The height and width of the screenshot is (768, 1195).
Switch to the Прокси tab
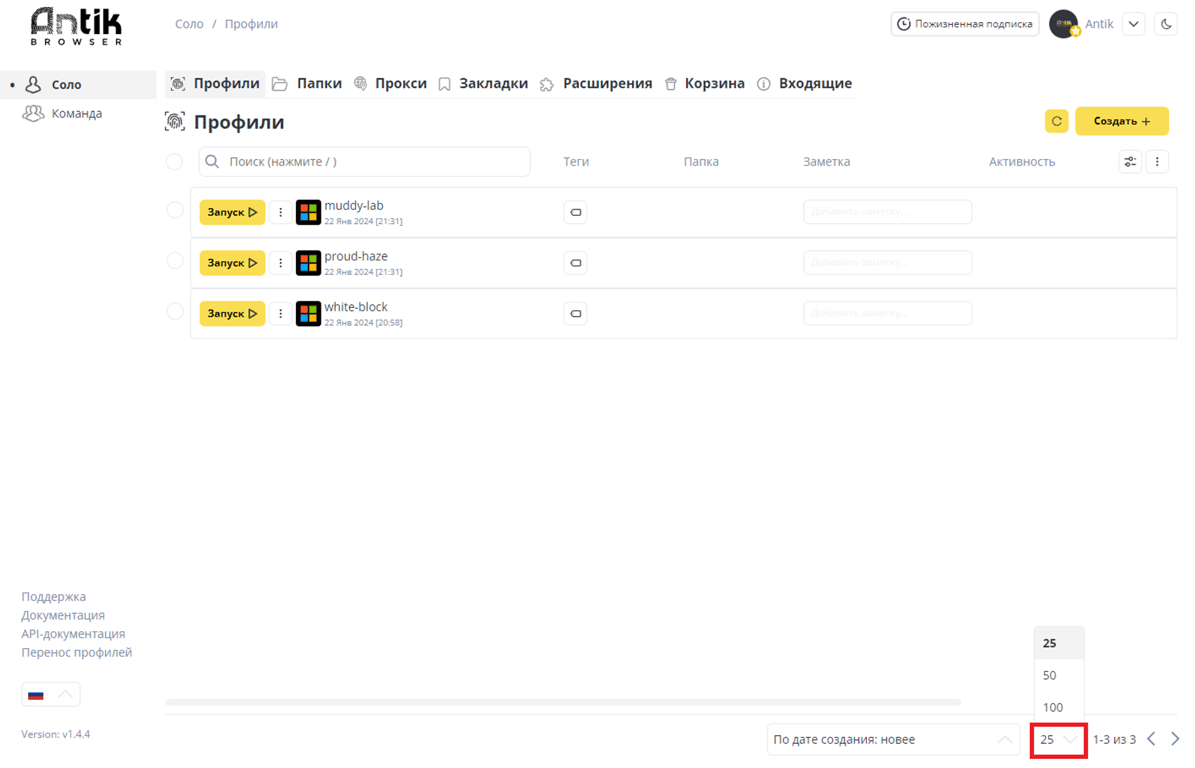click(x=390, y=84)
